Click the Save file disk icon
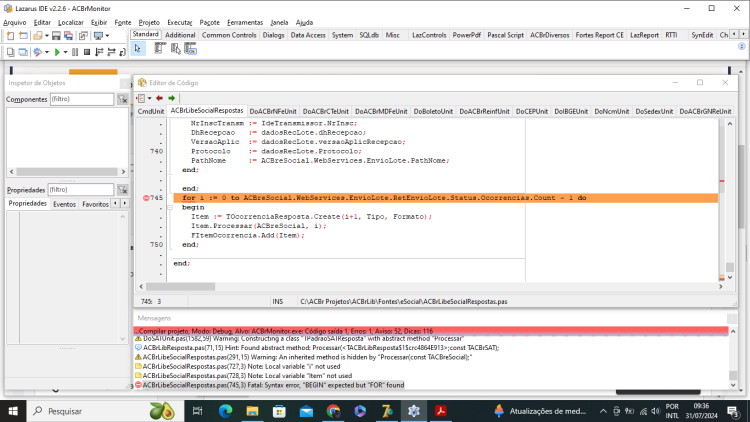 [x=56, y=36]
